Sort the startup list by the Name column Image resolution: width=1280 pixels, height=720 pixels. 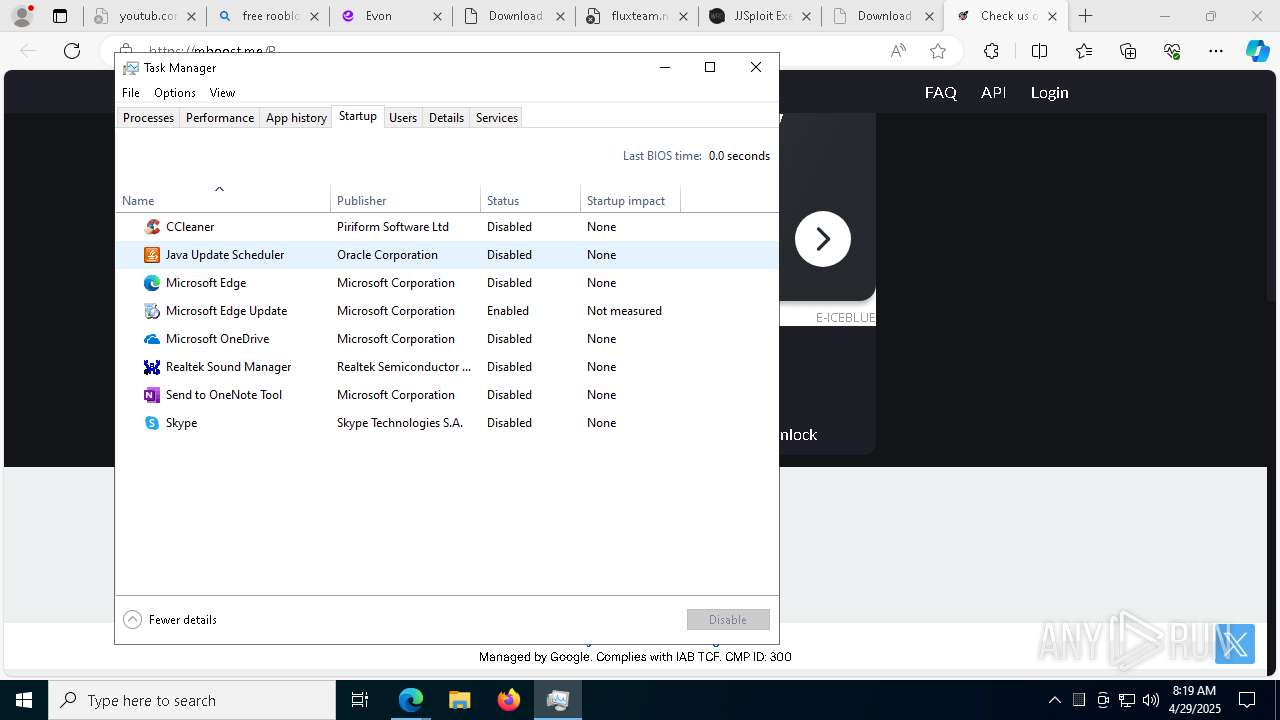click(x=223, y=200)
